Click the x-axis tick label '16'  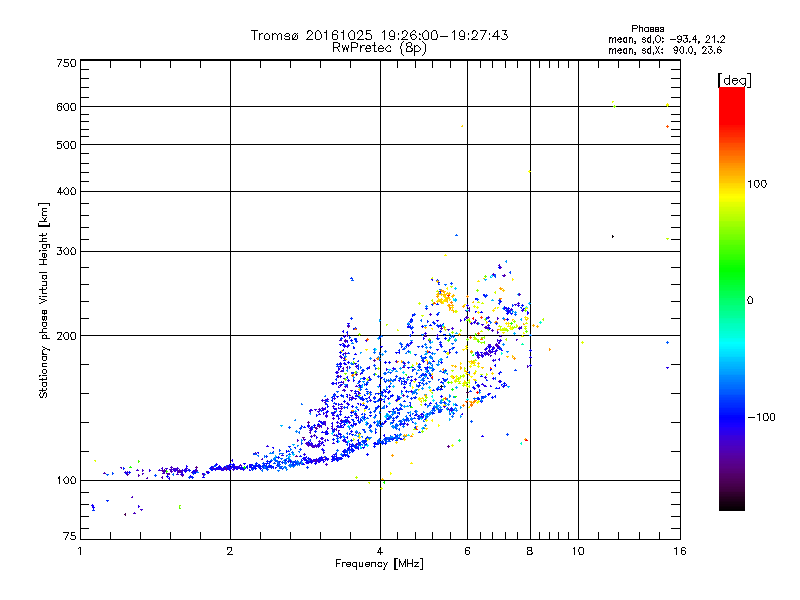680,551
